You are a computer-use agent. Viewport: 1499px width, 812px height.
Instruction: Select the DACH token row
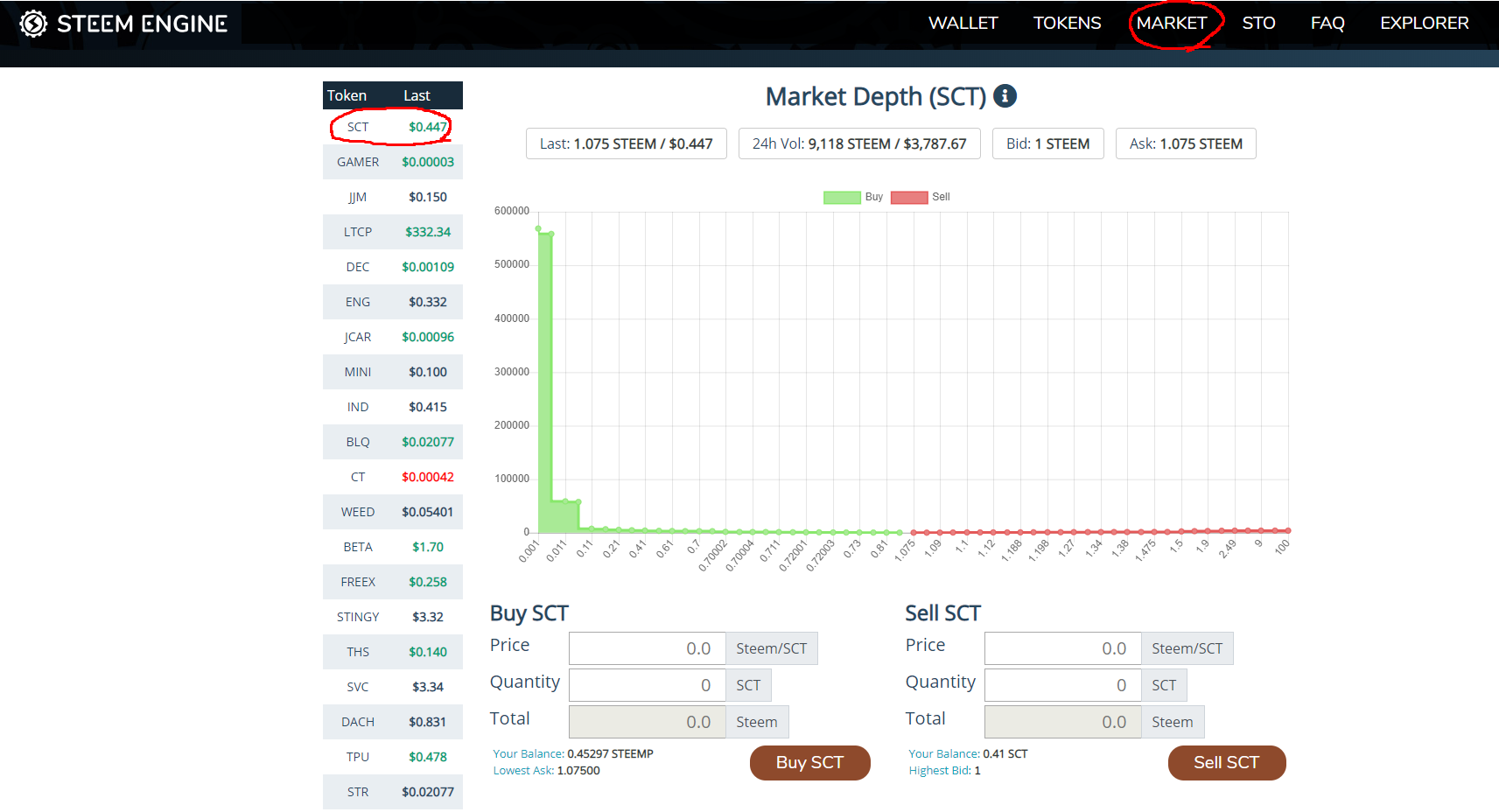(393, 722)
